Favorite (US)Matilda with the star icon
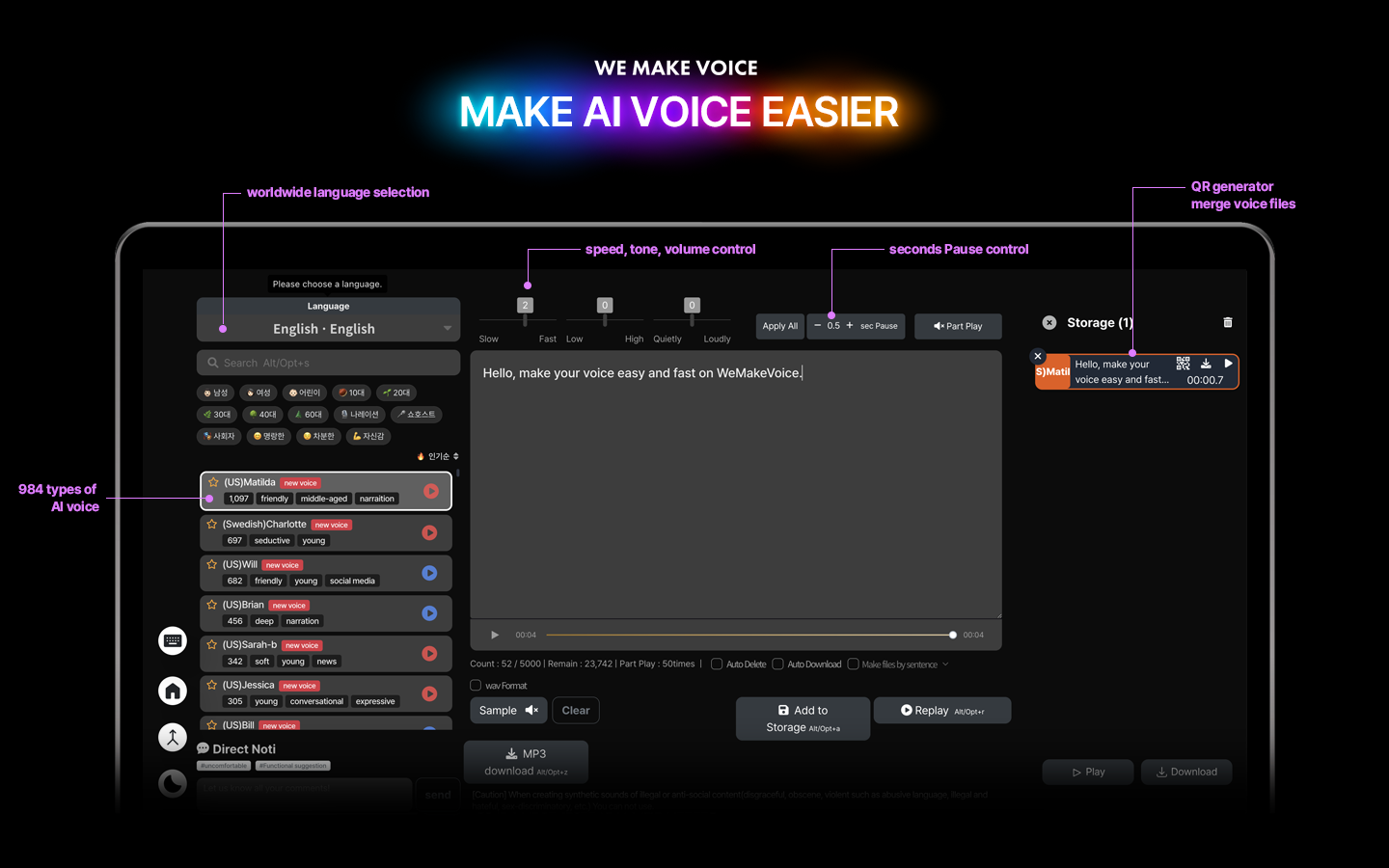The image size is (1389, 868). (x=213, y=482)
